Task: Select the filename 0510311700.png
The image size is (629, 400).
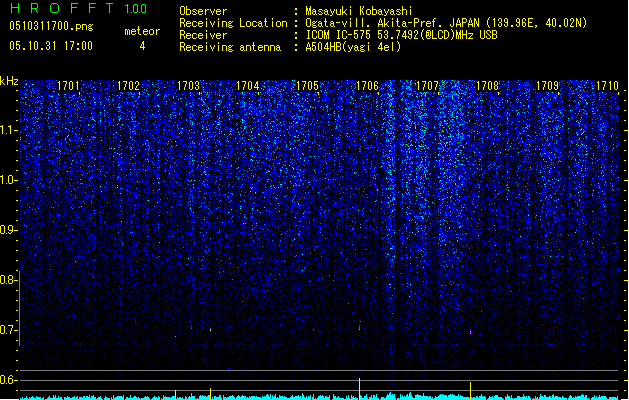Action: coord(51,26)
